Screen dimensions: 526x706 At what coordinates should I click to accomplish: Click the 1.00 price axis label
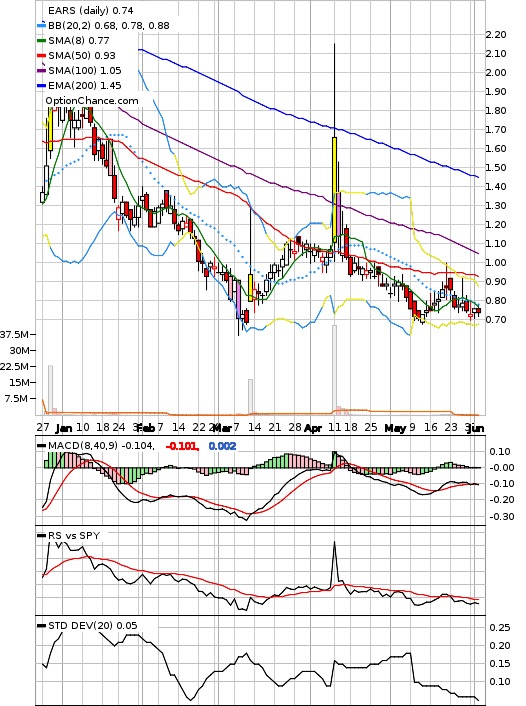496,262
